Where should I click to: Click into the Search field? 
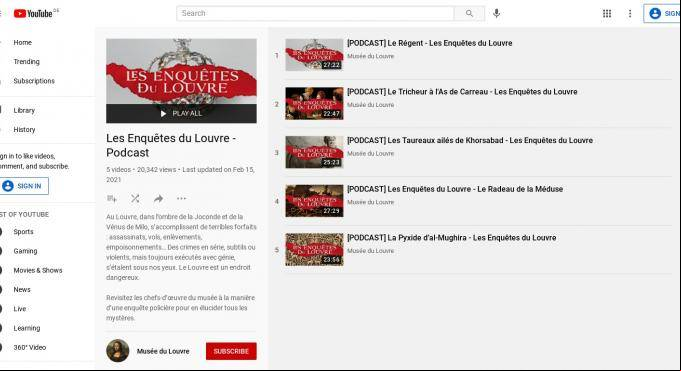pos(315,13)
